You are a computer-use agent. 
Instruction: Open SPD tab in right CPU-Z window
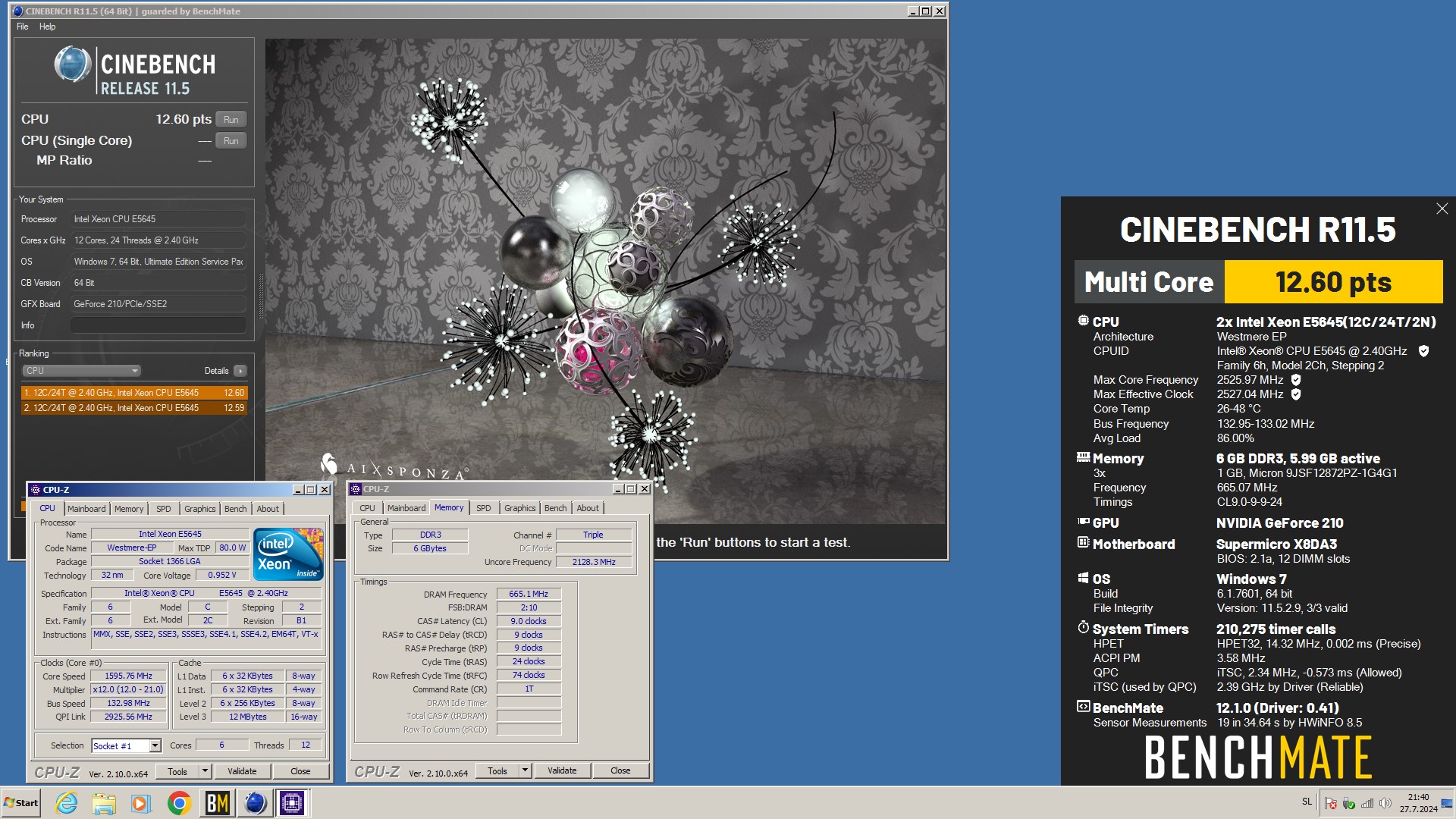(484, 508)
